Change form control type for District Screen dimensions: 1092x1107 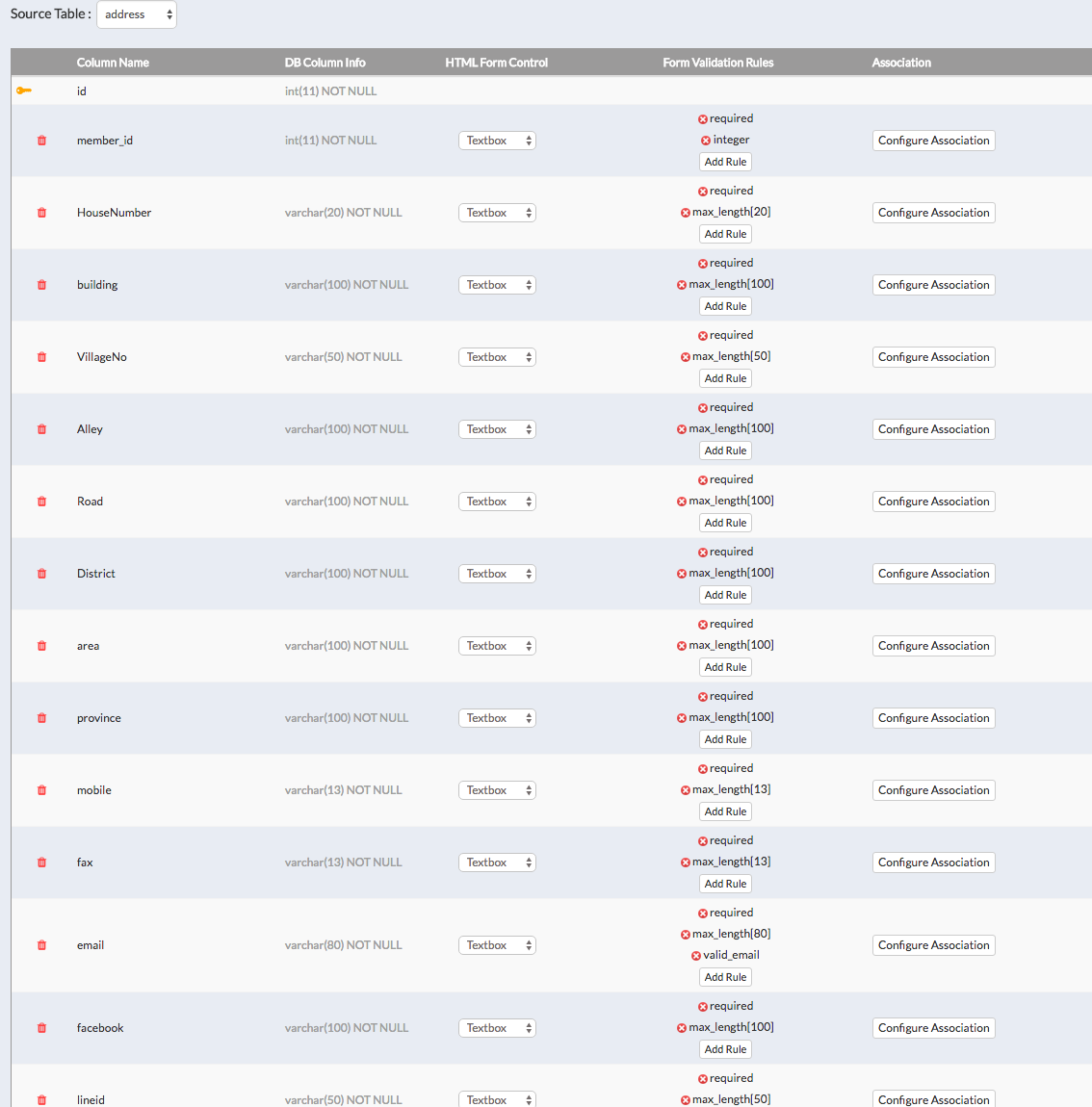coord(497,574)
